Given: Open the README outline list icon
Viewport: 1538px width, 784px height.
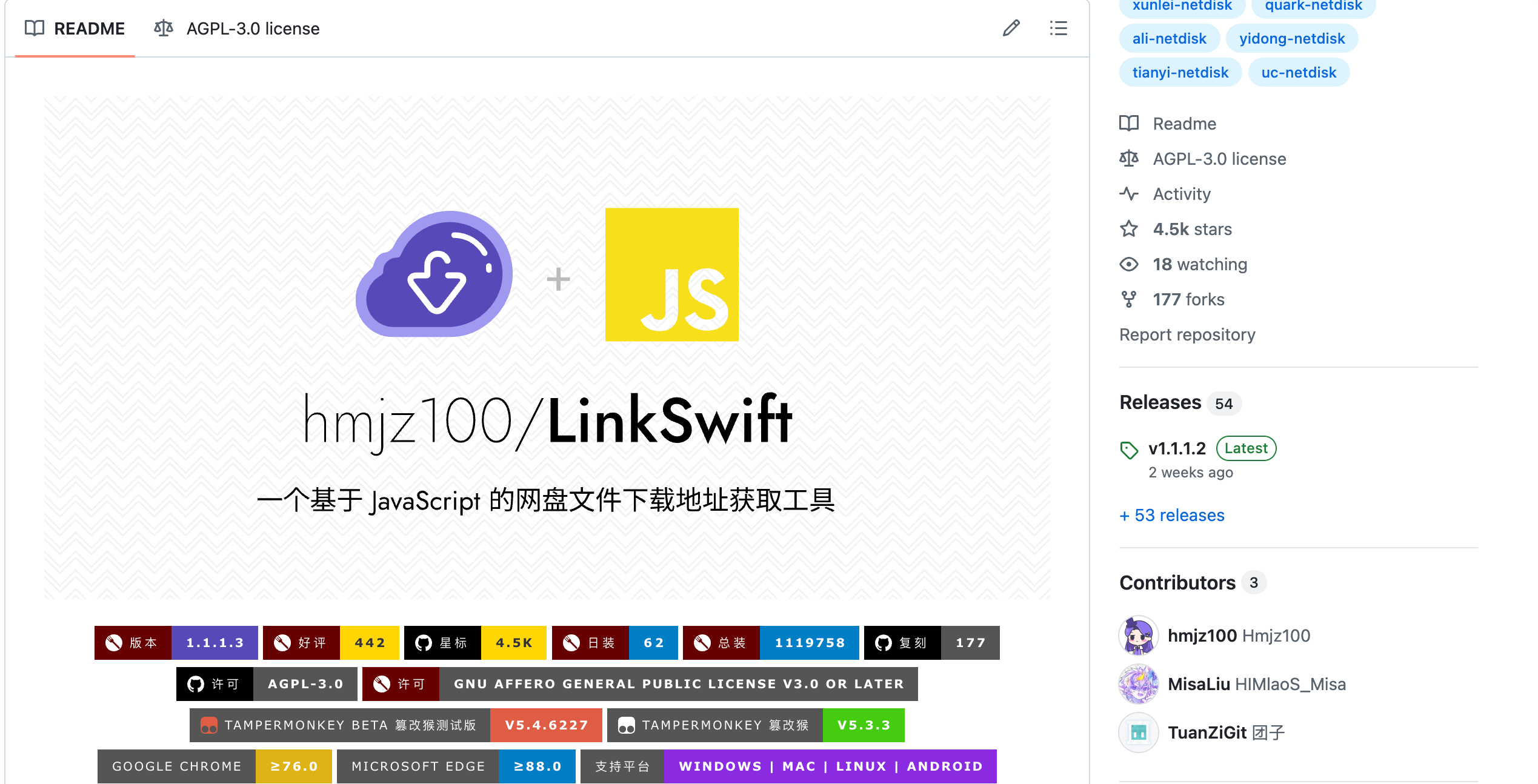Looking at the screenshot, I should point(1059,28).
